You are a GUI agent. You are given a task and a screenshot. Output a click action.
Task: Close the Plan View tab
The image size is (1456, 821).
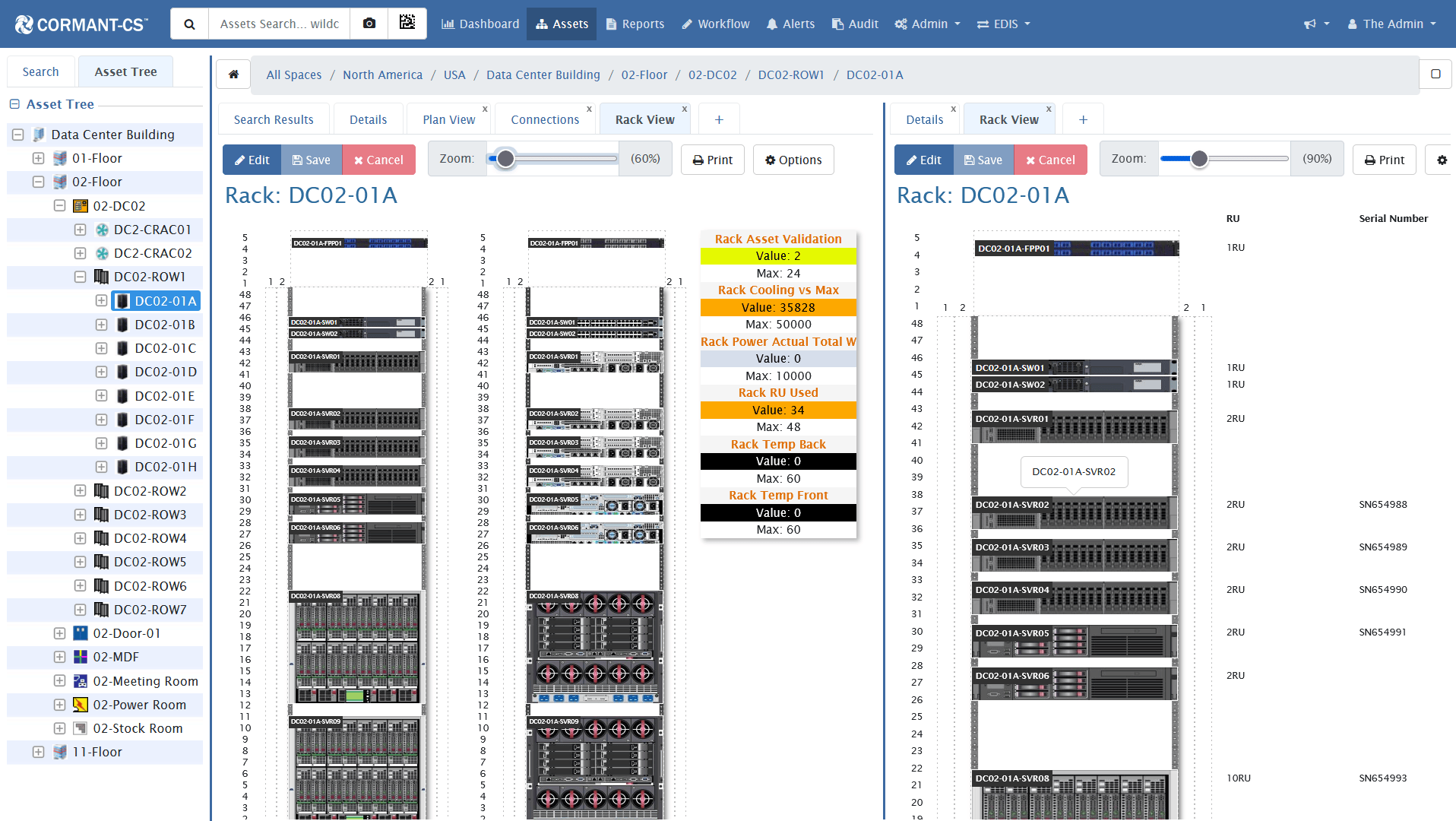(485, 109)
